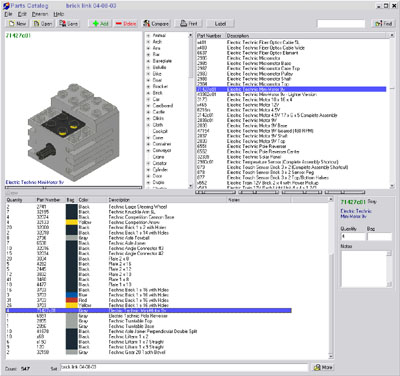Click the New toolbar button
The height and width of the screenshot is (376, 400).
click(18, 24)
